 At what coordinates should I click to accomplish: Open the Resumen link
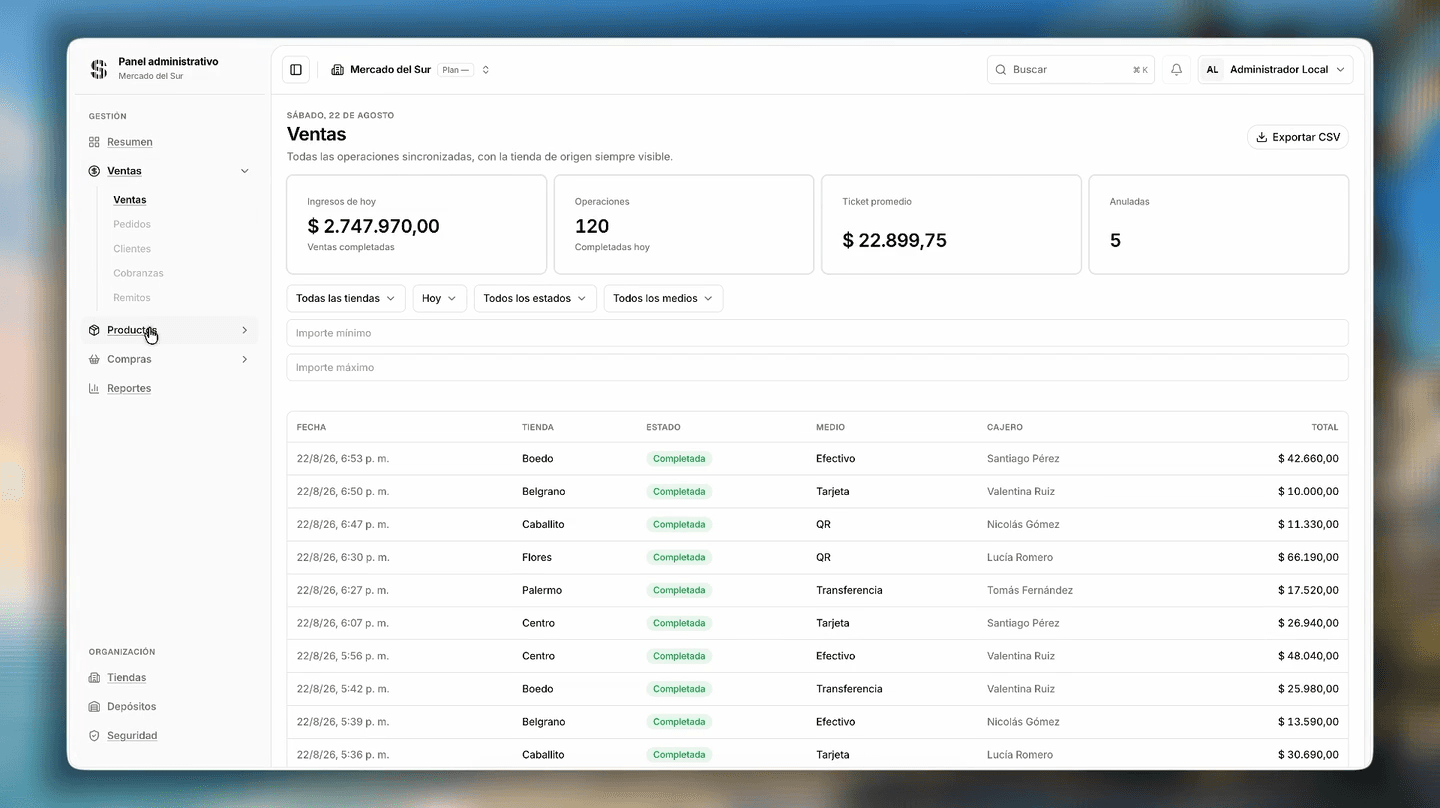coord(130,142)
